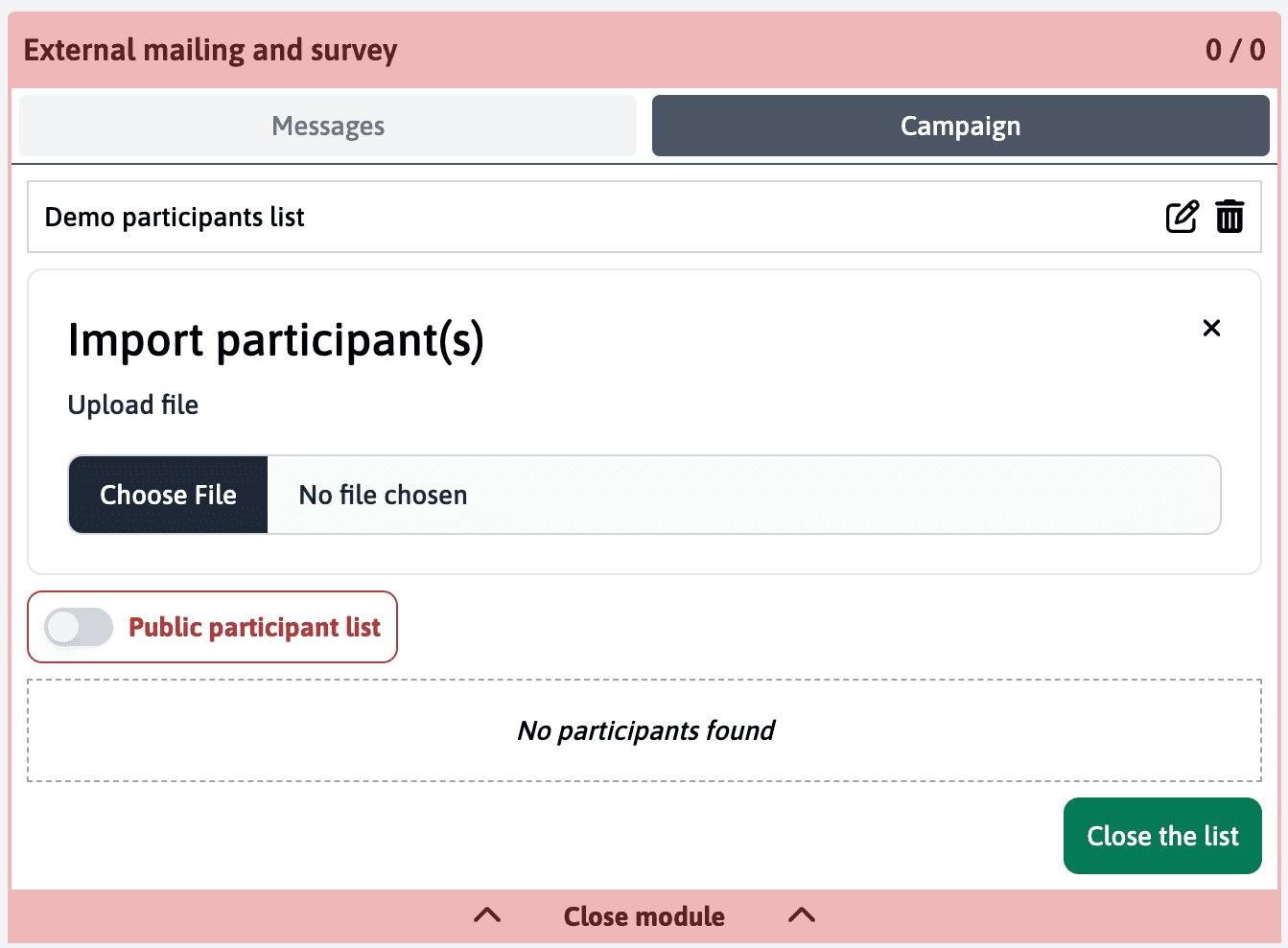This screenshot has width=1288, height=948.
Task: Click the Public participant list label text
Action: coord(254,628)
